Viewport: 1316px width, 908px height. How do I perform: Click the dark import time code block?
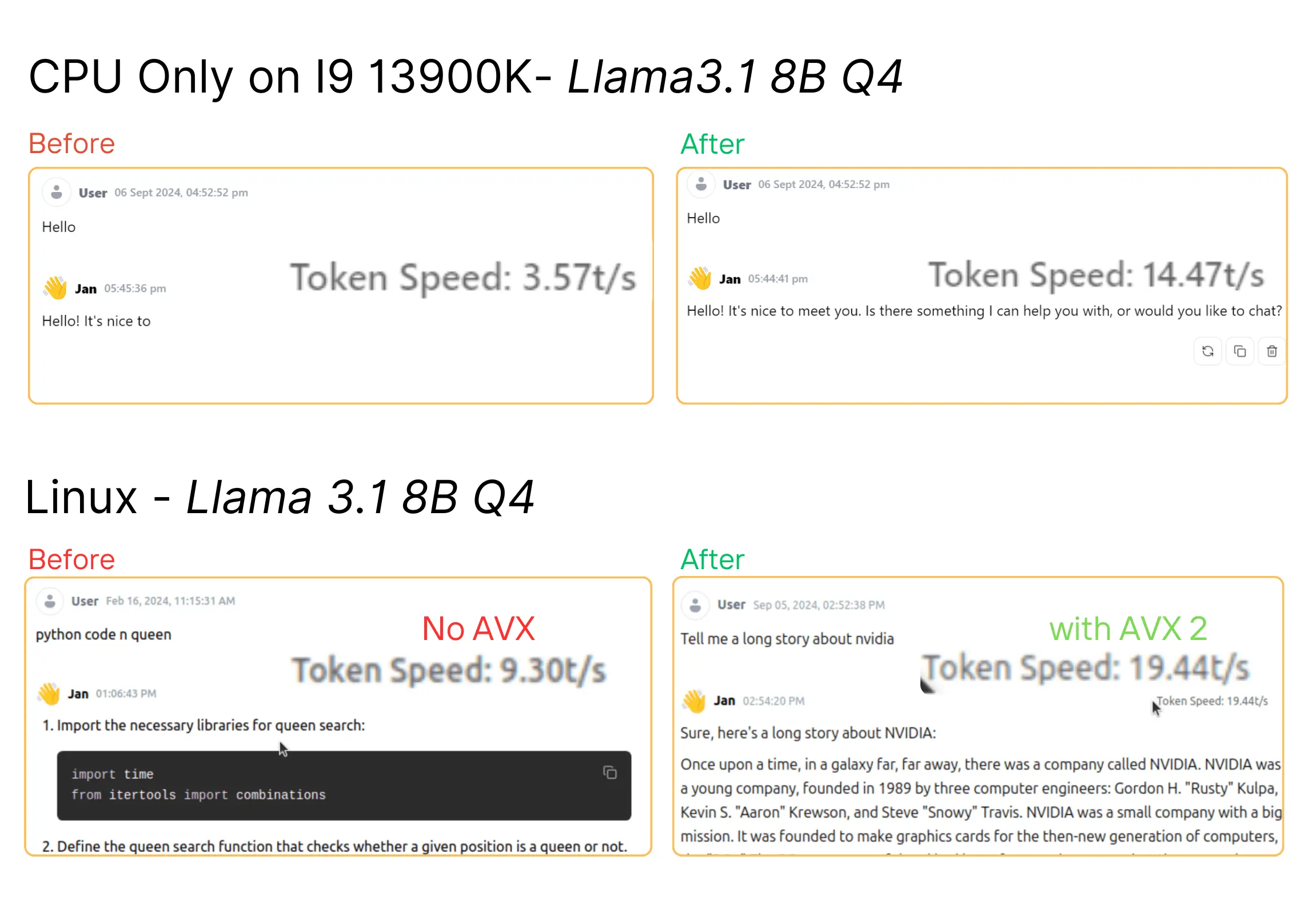(x=344, y=785)
